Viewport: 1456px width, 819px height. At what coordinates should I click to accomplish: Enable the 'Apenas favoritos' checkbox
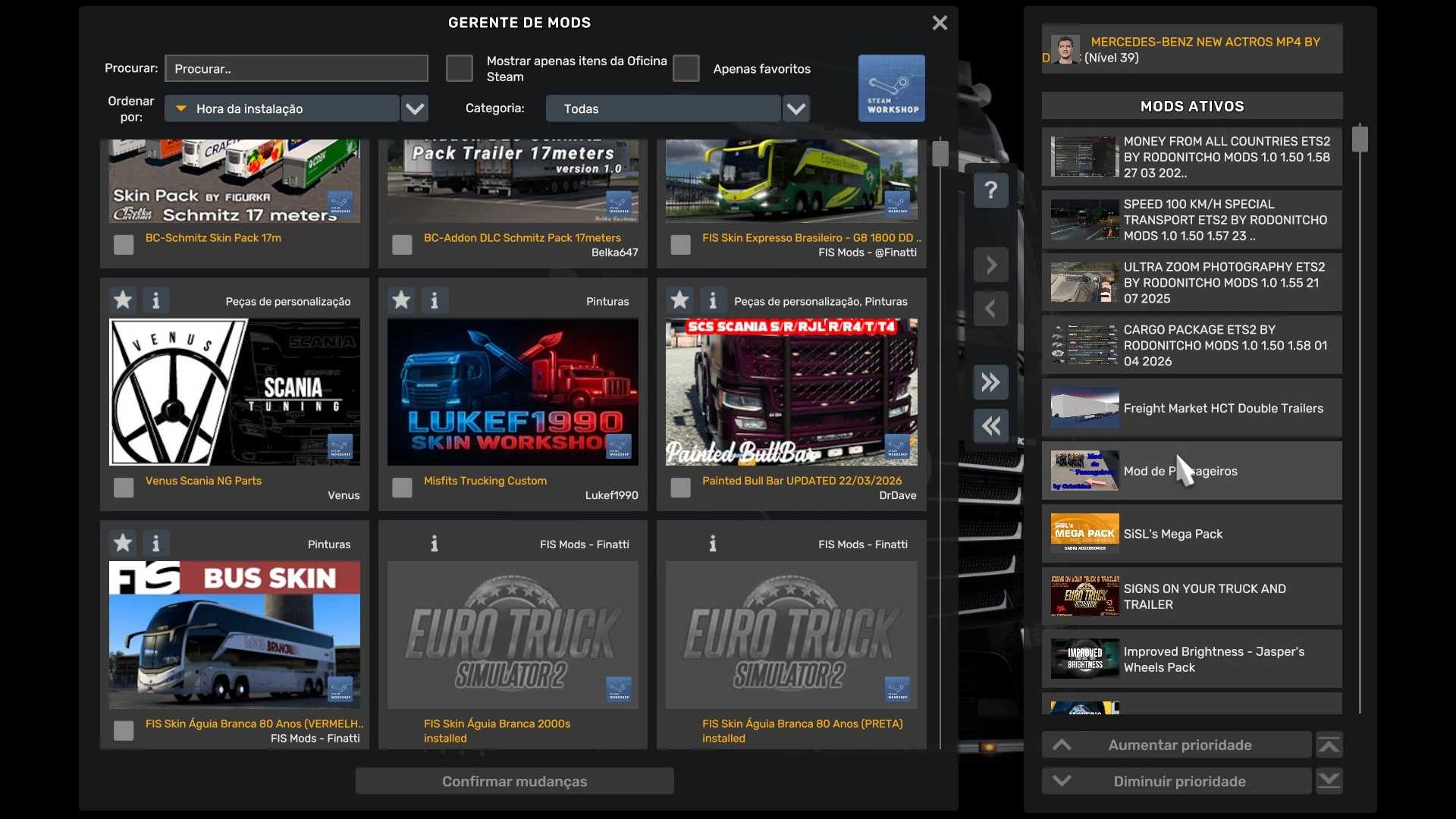686,68
